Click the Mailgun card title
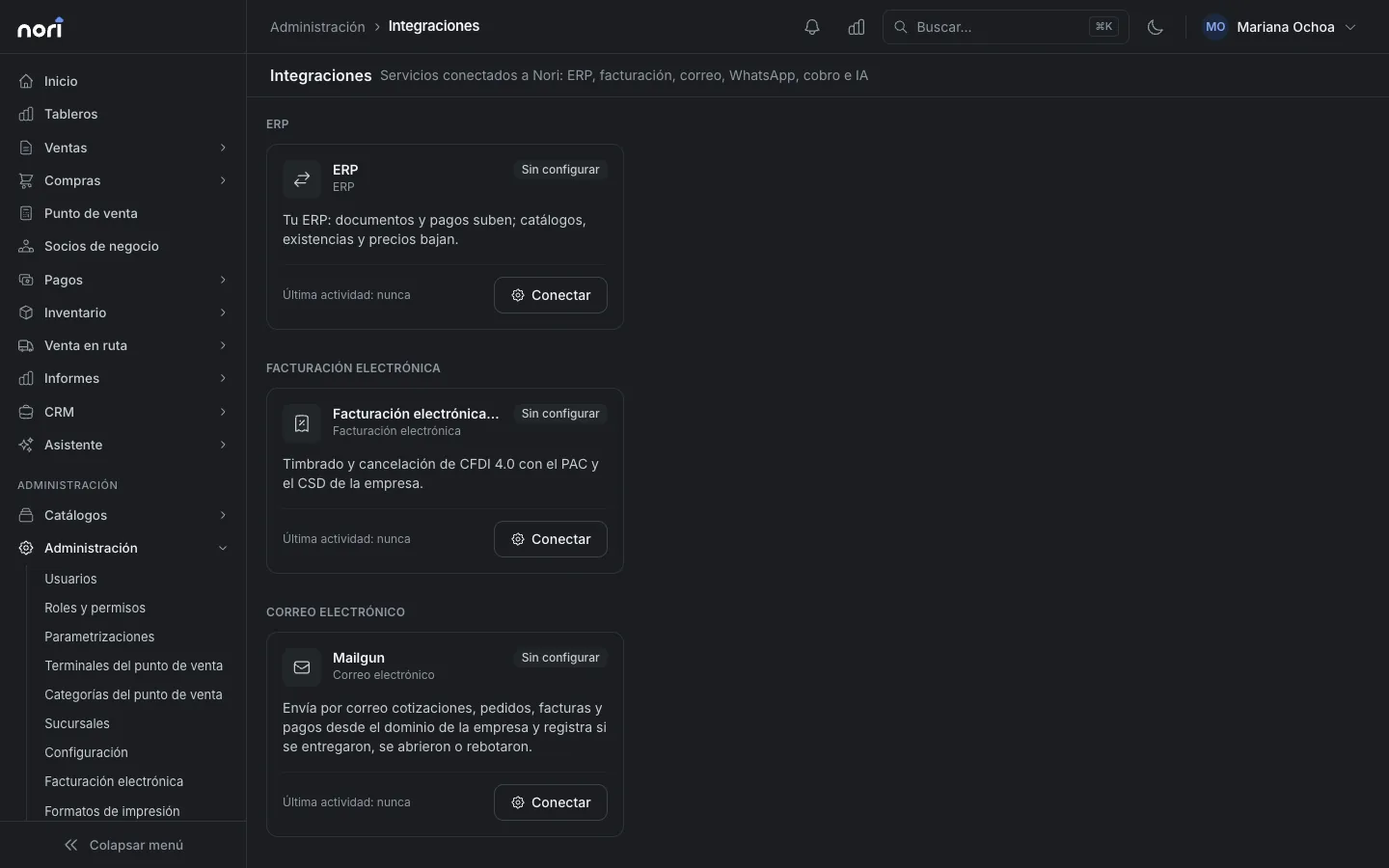 tap(359, 658)
